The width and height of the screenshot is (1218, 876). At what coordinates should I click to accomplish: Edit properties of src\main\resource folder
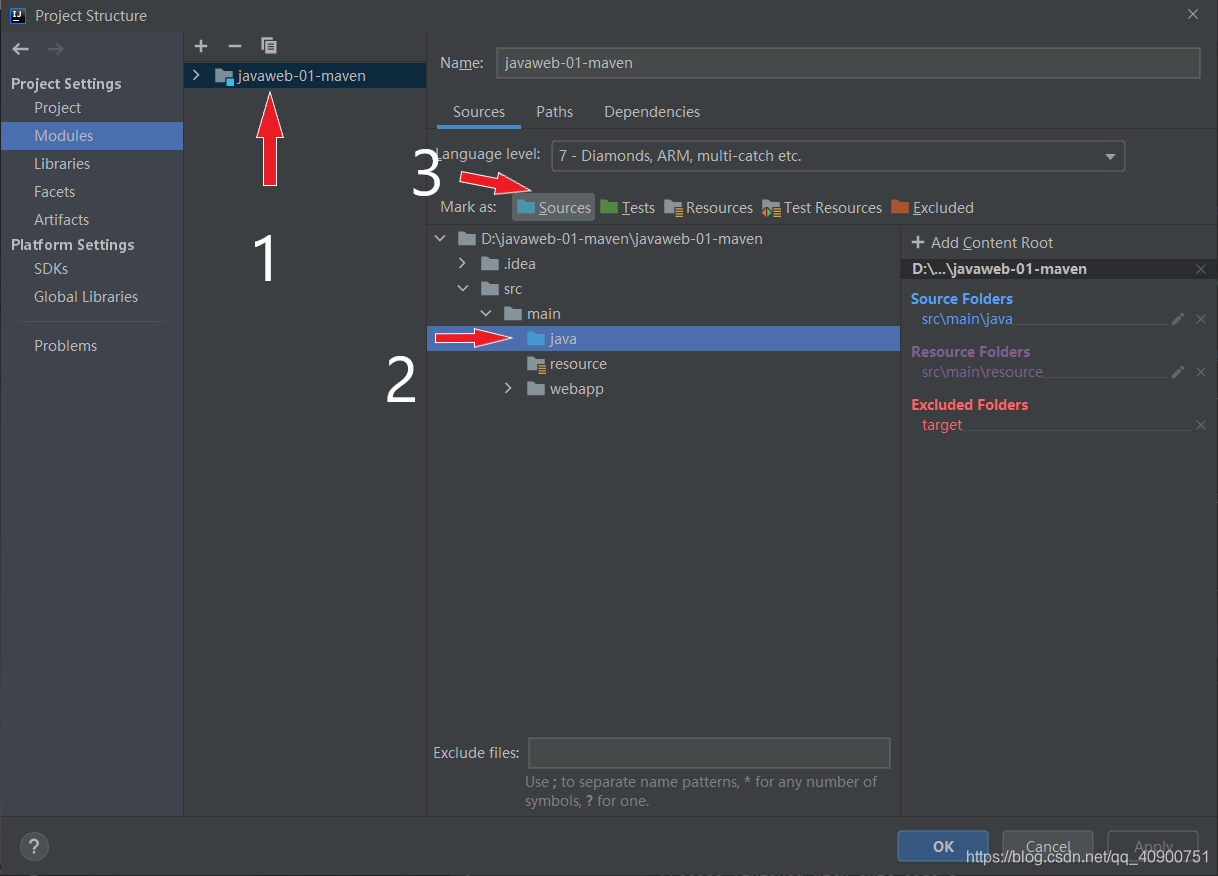click(1178, 372)
